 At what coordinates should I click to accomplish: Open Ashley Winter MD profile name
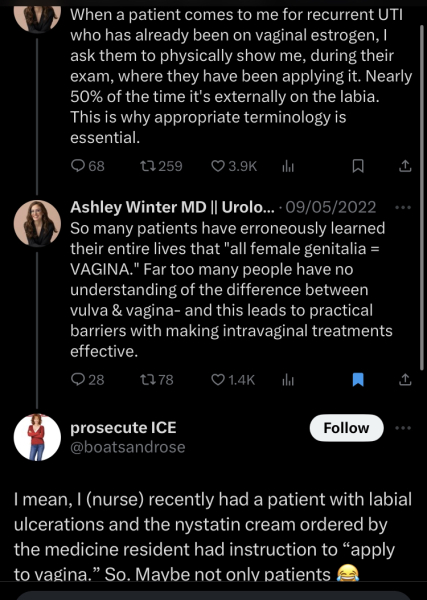click(172, 207)
